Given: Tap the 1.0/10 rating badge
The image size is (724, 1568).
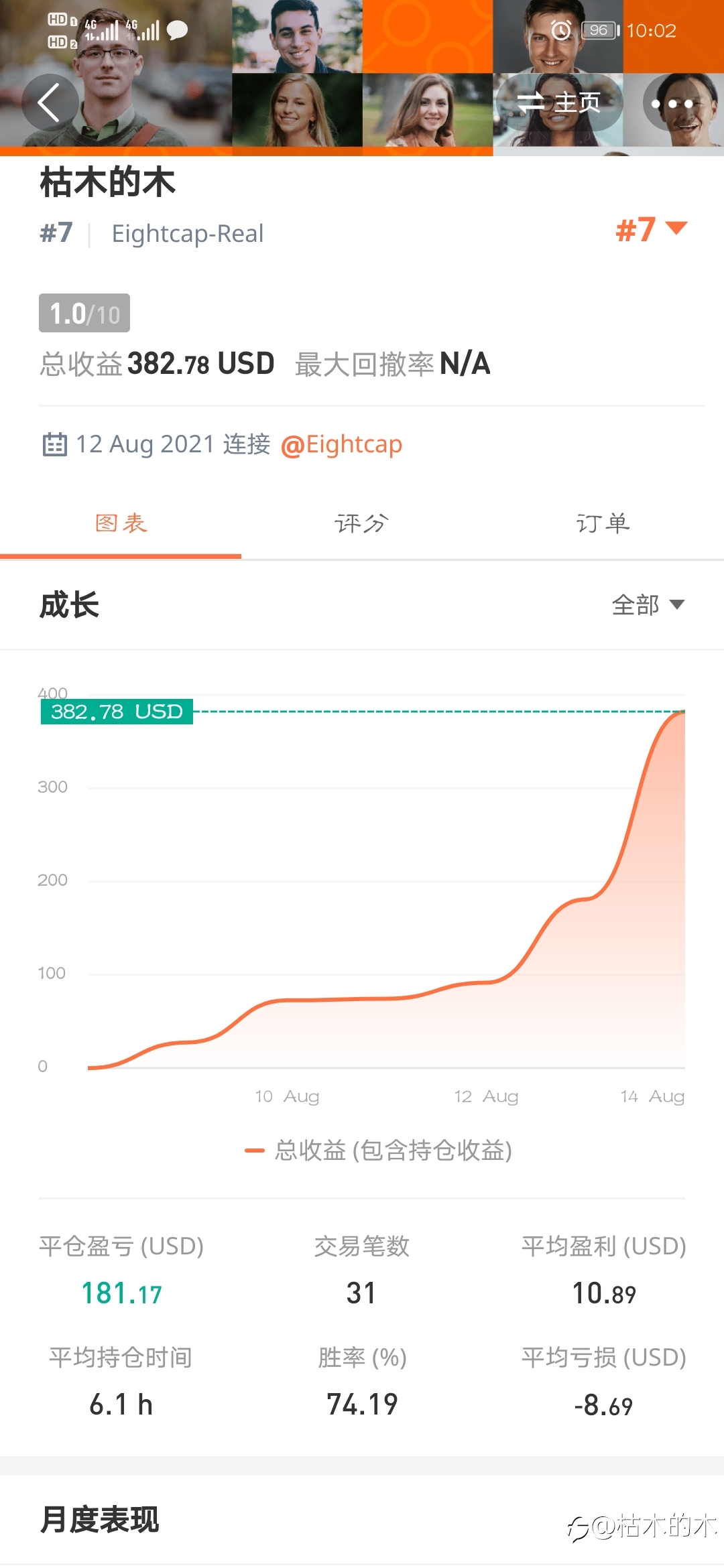Looking at the screenshot, I should [84, 313].
